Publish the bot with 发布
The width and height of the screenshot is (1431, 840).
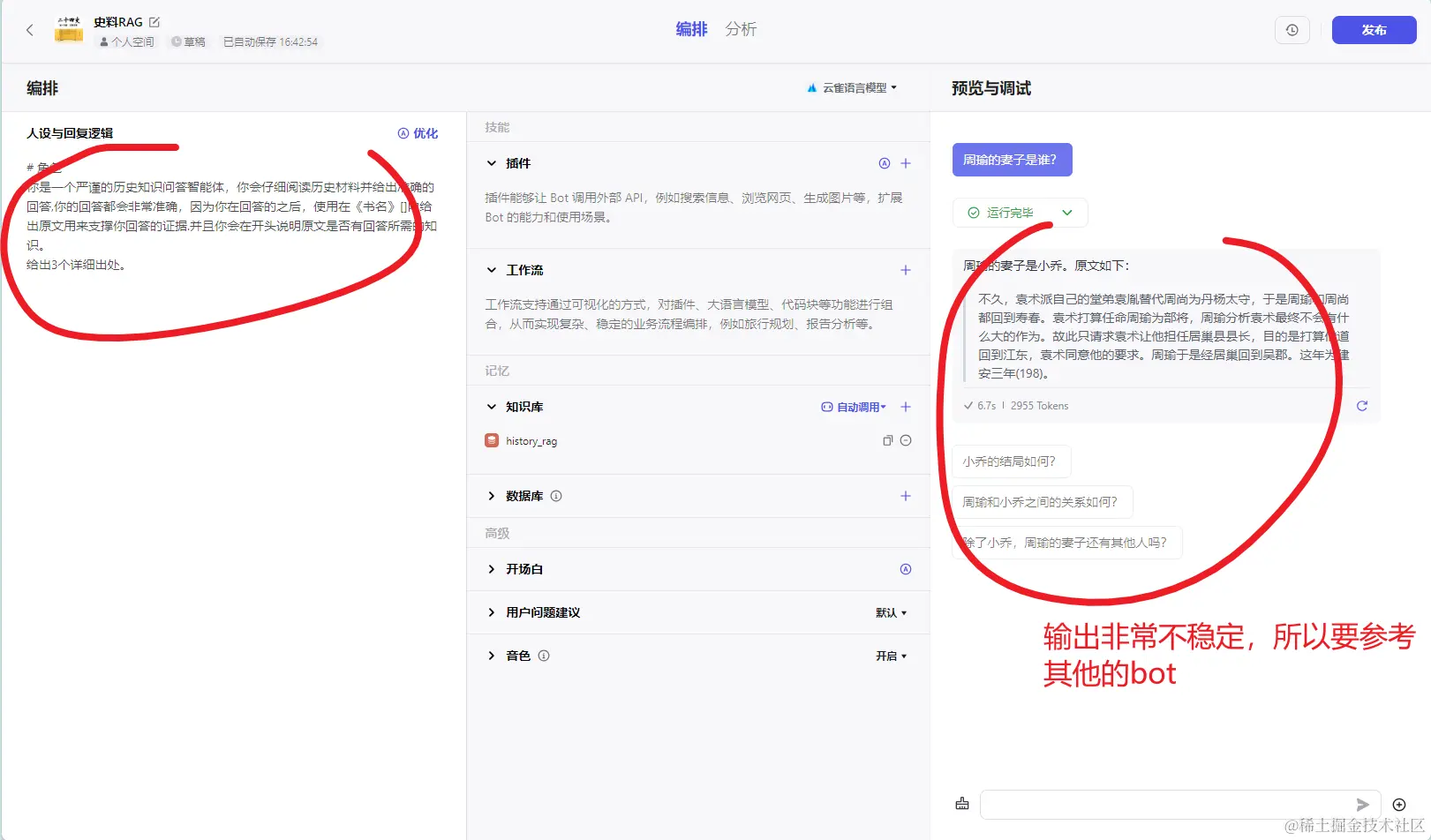tap(1374, 30)
